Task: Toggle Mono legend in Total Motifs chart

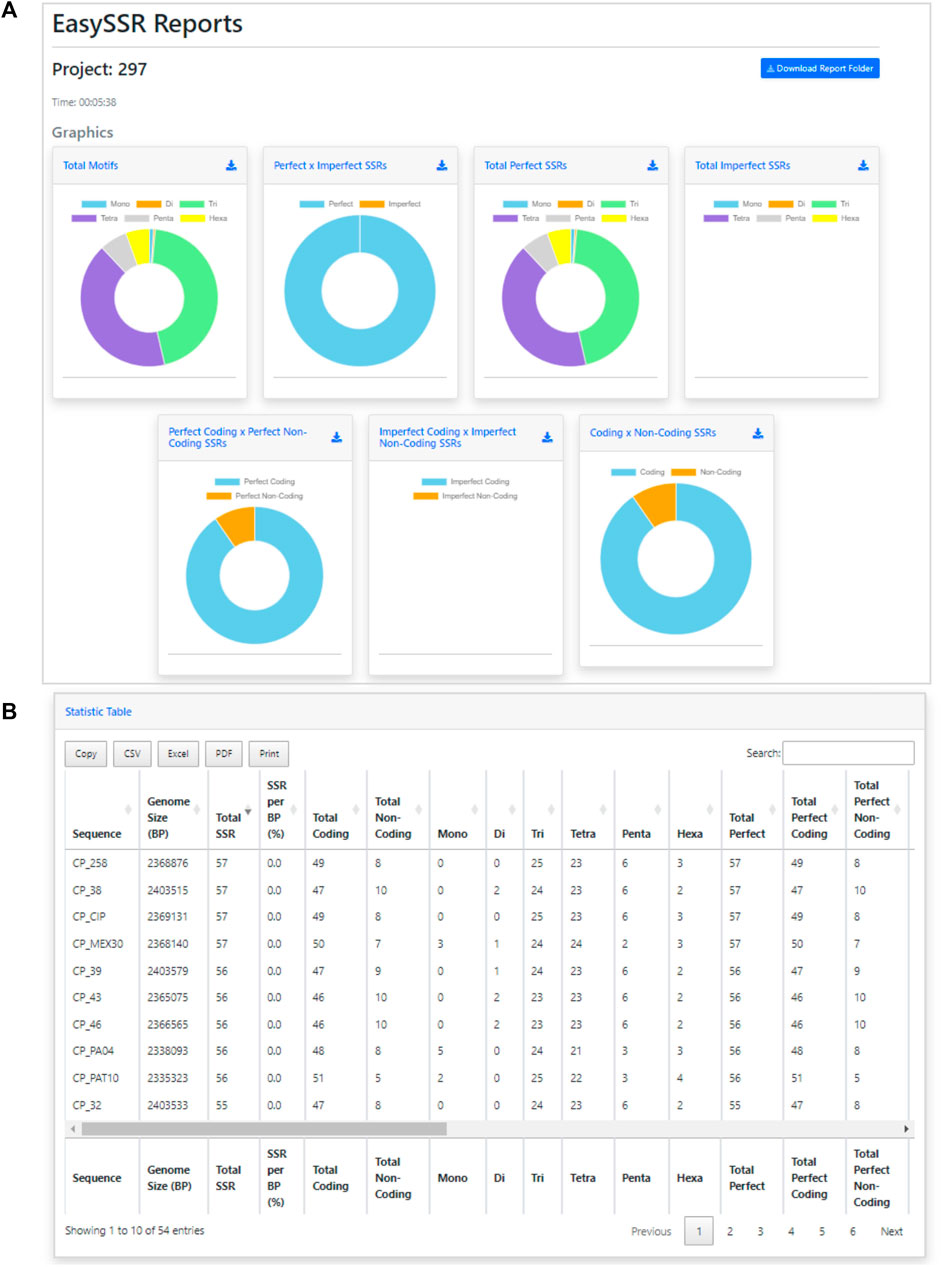Action: pyautogui.click(x=107, y=204)
